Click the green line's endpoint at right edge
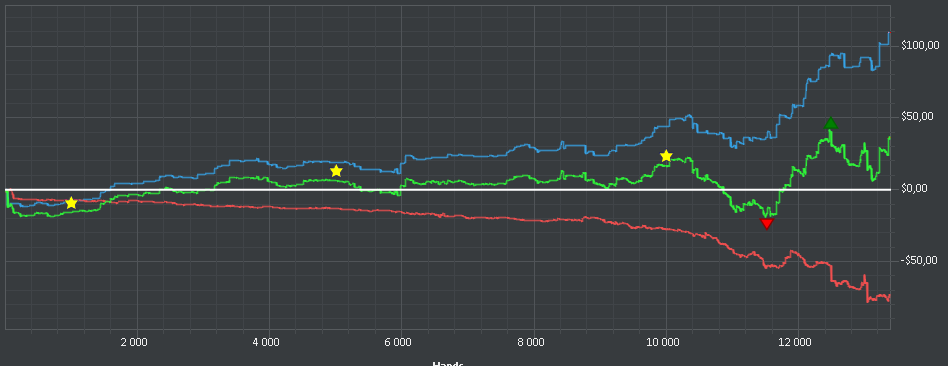The width and height of the screenshot is (948, 366). pos(889,137)
